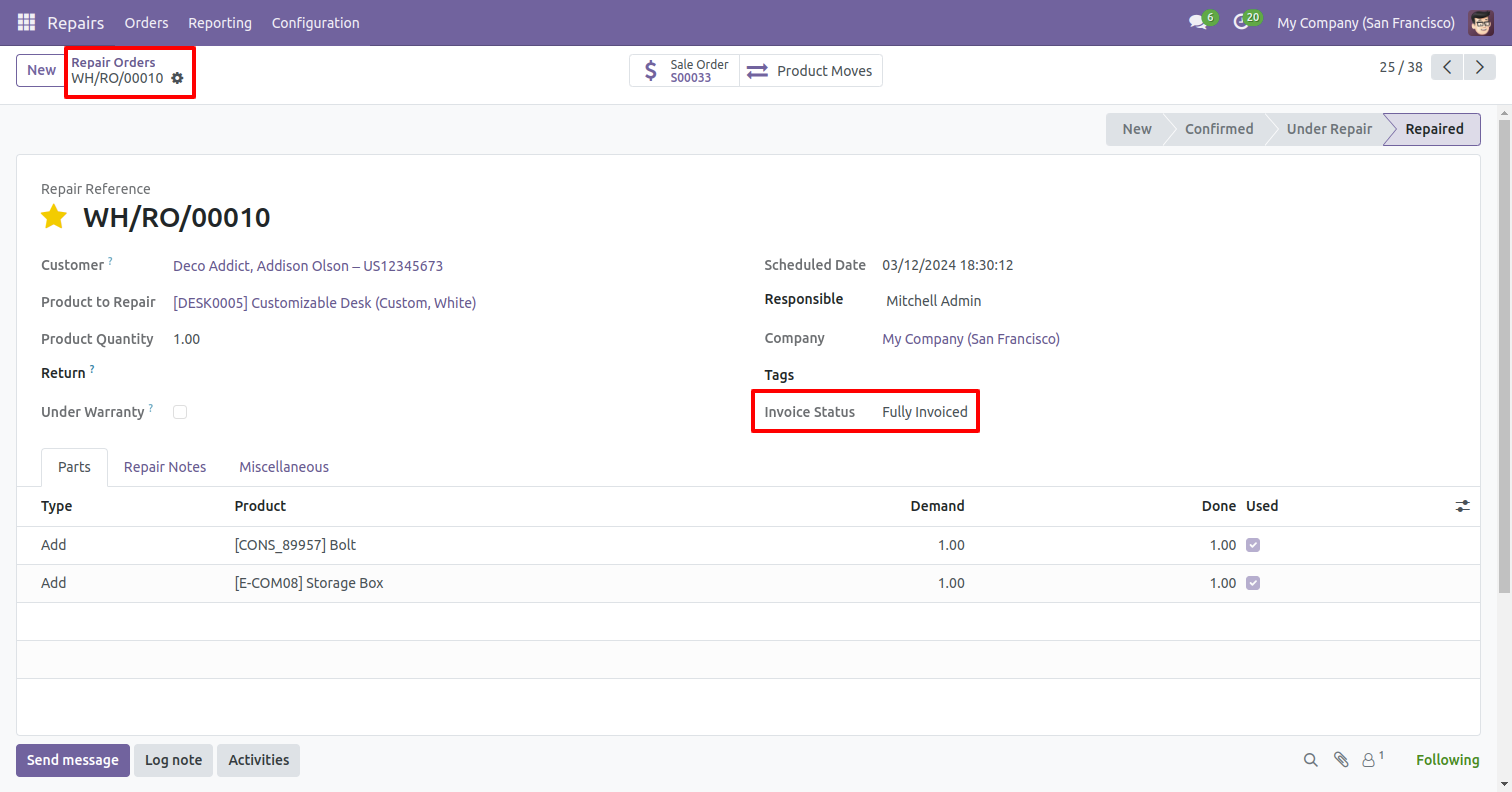Open the apps grid menu icon

pos(26,22)
